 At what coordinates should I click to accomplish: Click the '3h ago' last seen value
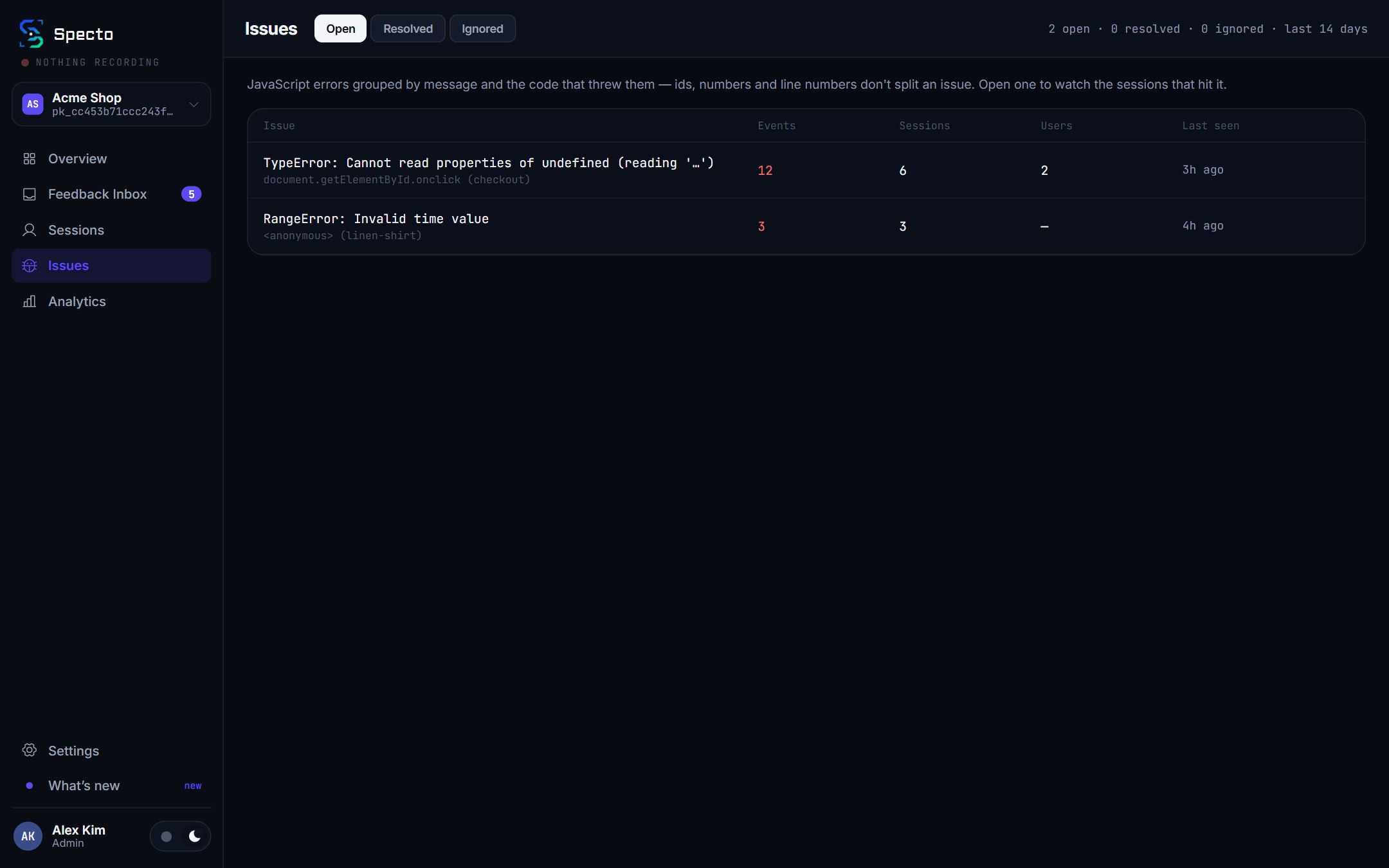1203,170
